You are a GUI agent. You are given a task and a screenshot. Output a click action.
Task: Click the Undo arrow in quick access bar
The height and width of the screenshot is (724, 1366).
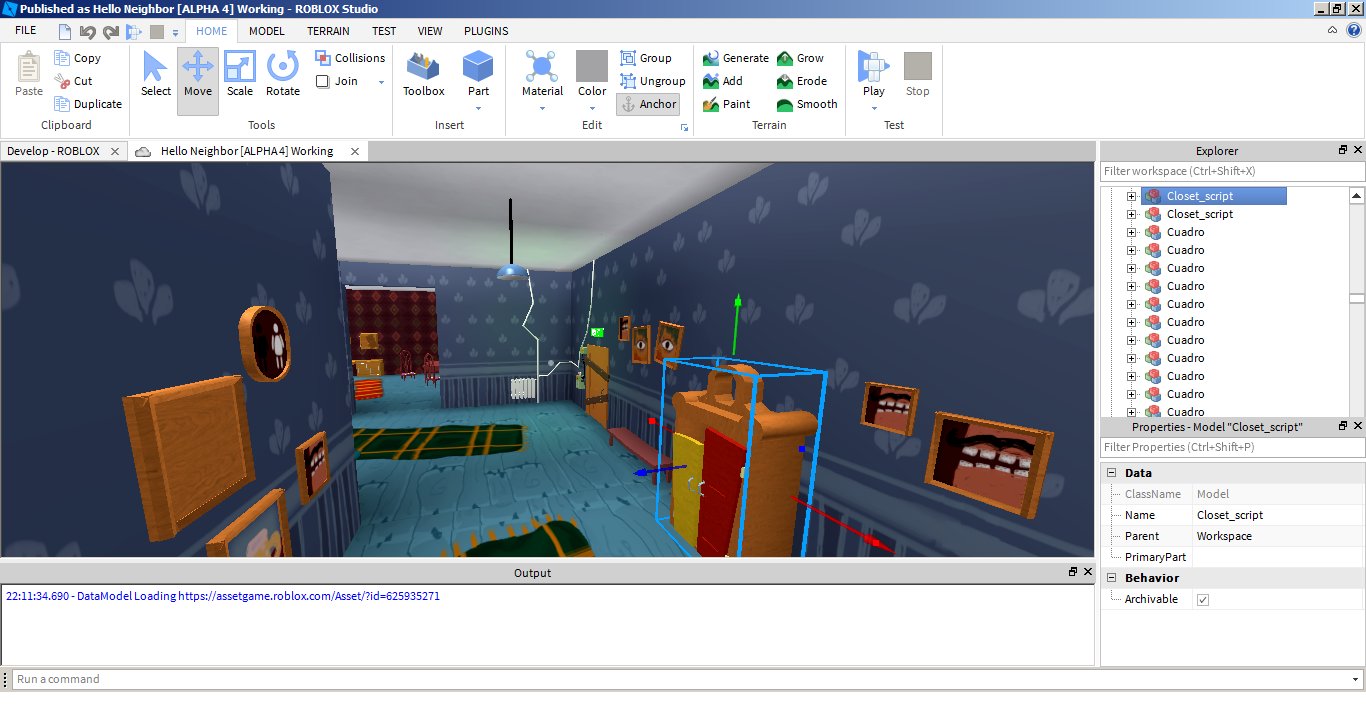87,32
